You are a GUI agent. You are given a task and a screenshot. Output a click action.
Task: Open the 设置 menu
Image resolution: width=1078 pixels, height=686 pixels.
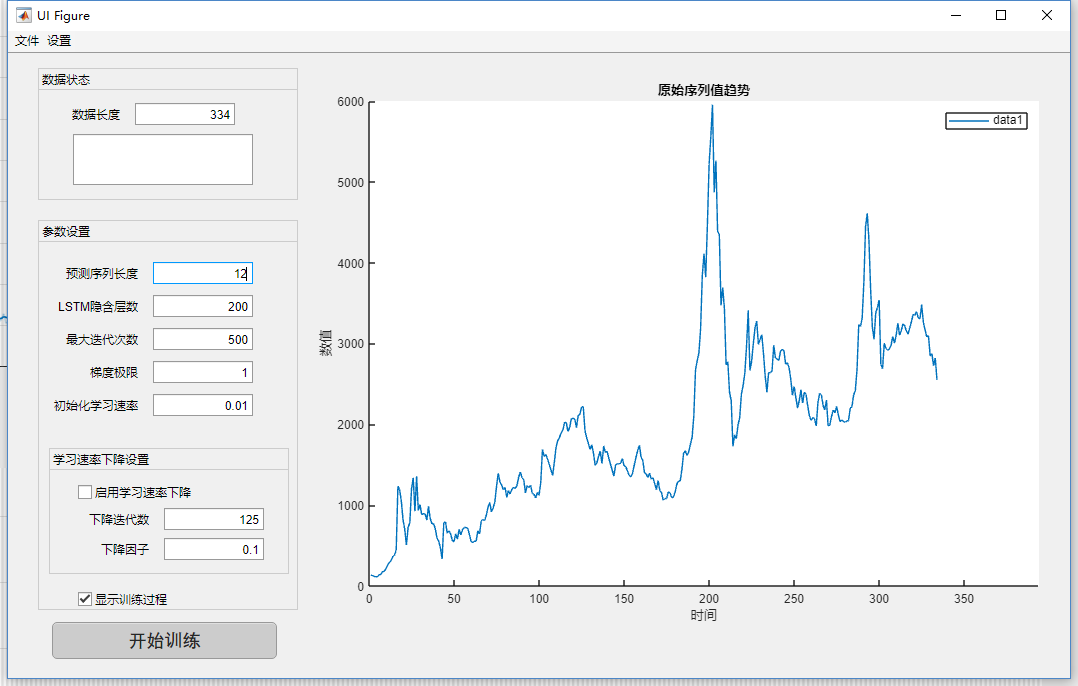point(59,41)
